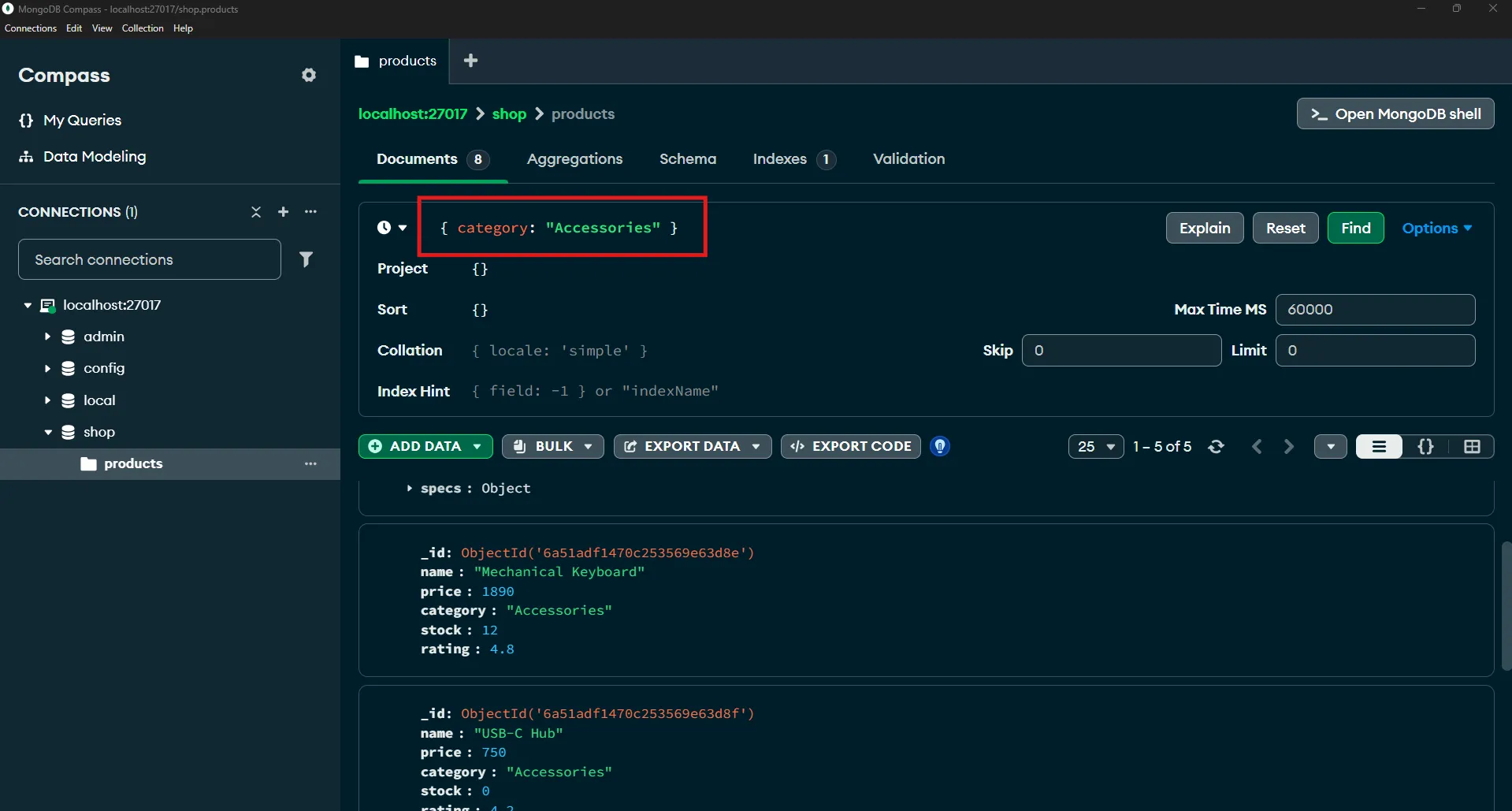Open the Connections menu
Image resolution: width=1512 pixels, height=811 pixels.
[x=31, y=28]
